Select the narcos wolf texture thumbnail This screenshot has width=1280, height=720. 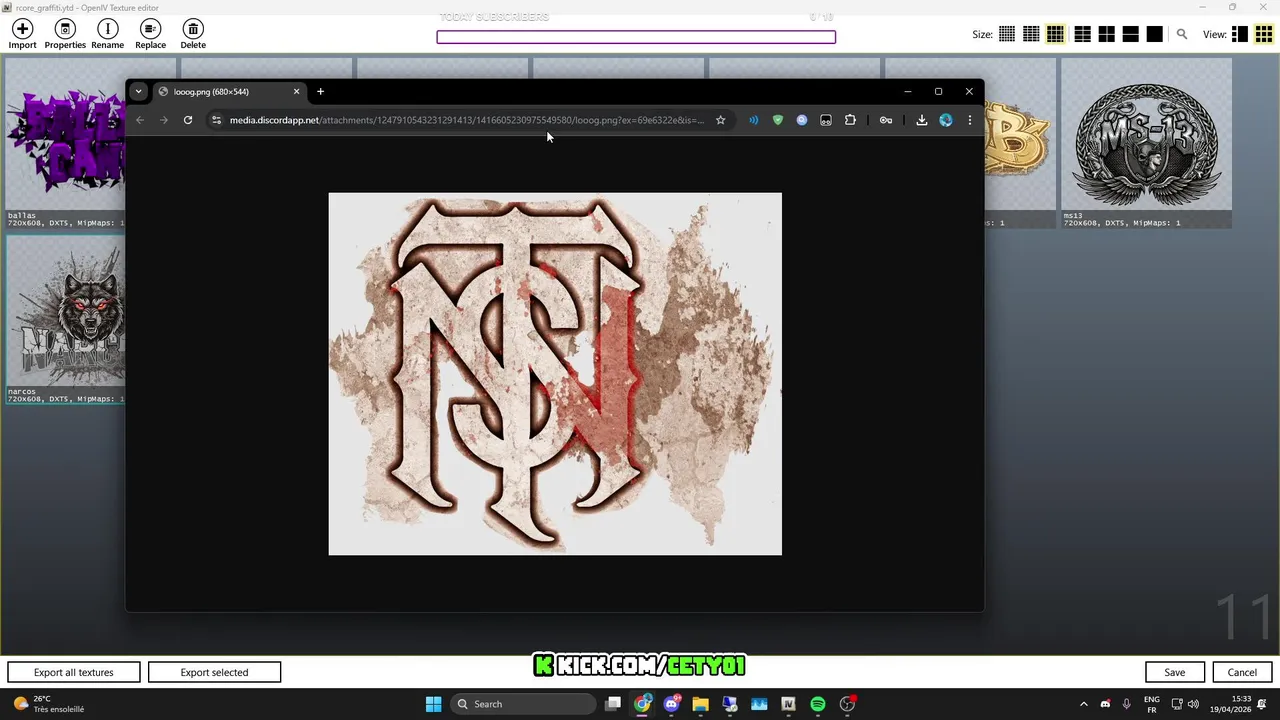(66, 319)
